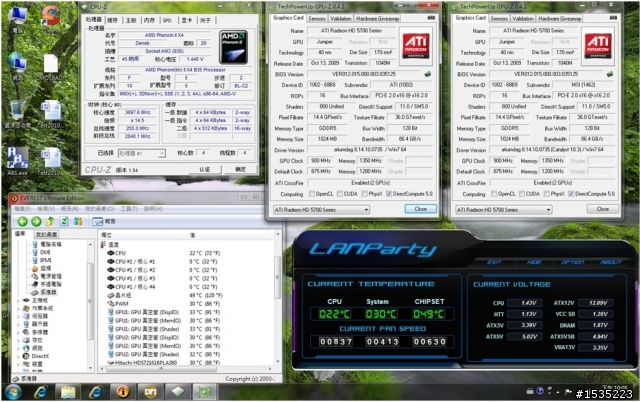Click EXIT in LANParty panel

494,262
